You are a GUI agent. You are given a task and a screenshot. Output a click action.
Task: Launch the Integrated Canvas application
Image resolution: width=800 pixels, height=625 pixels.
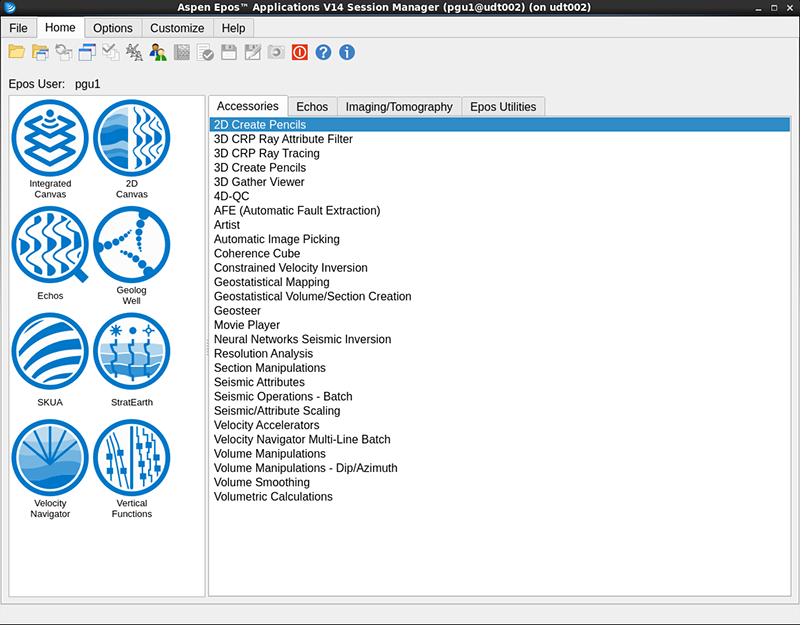[x=50, y=139]
